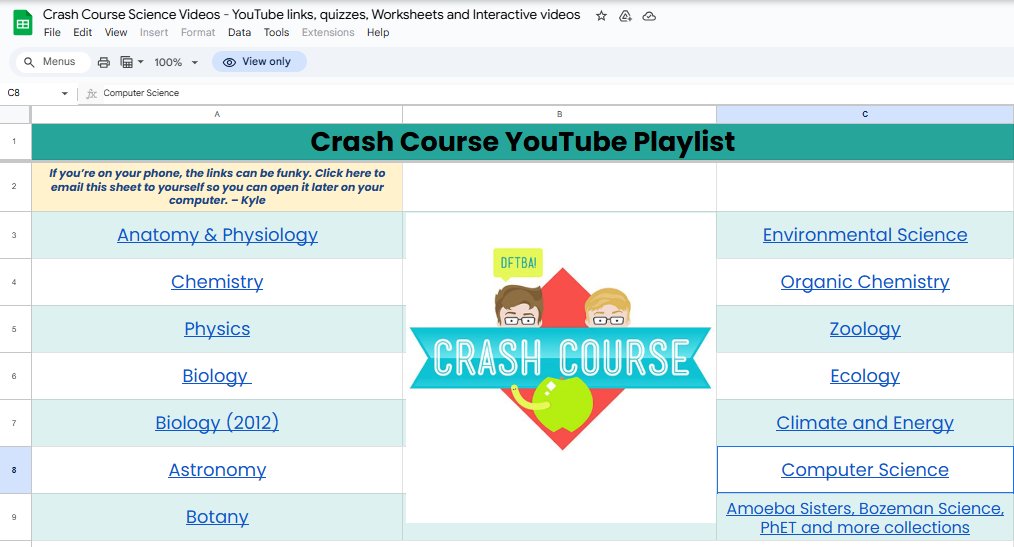Select column B header
Viewport: 1014px width, 547px height.
[559, 114]
